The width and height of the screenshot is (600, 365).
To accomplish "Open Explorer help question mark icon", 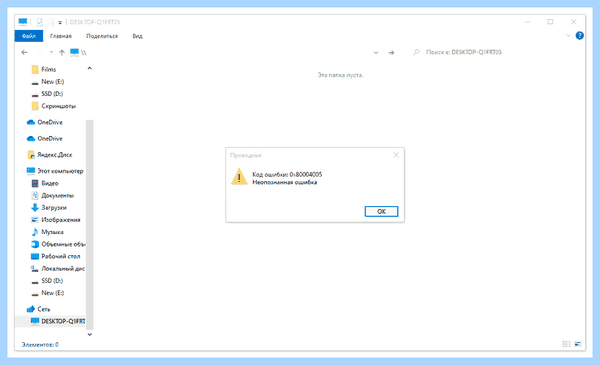I will coord(580,36).
